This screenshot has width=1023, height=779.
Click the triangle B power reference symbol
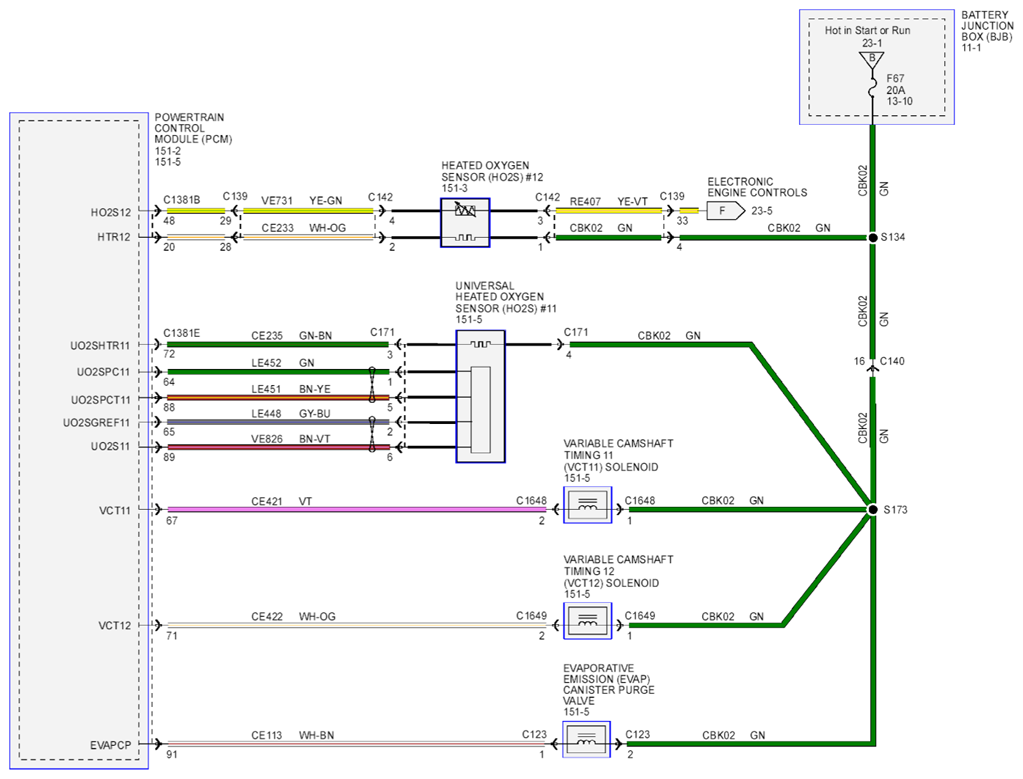pos(872,60)
